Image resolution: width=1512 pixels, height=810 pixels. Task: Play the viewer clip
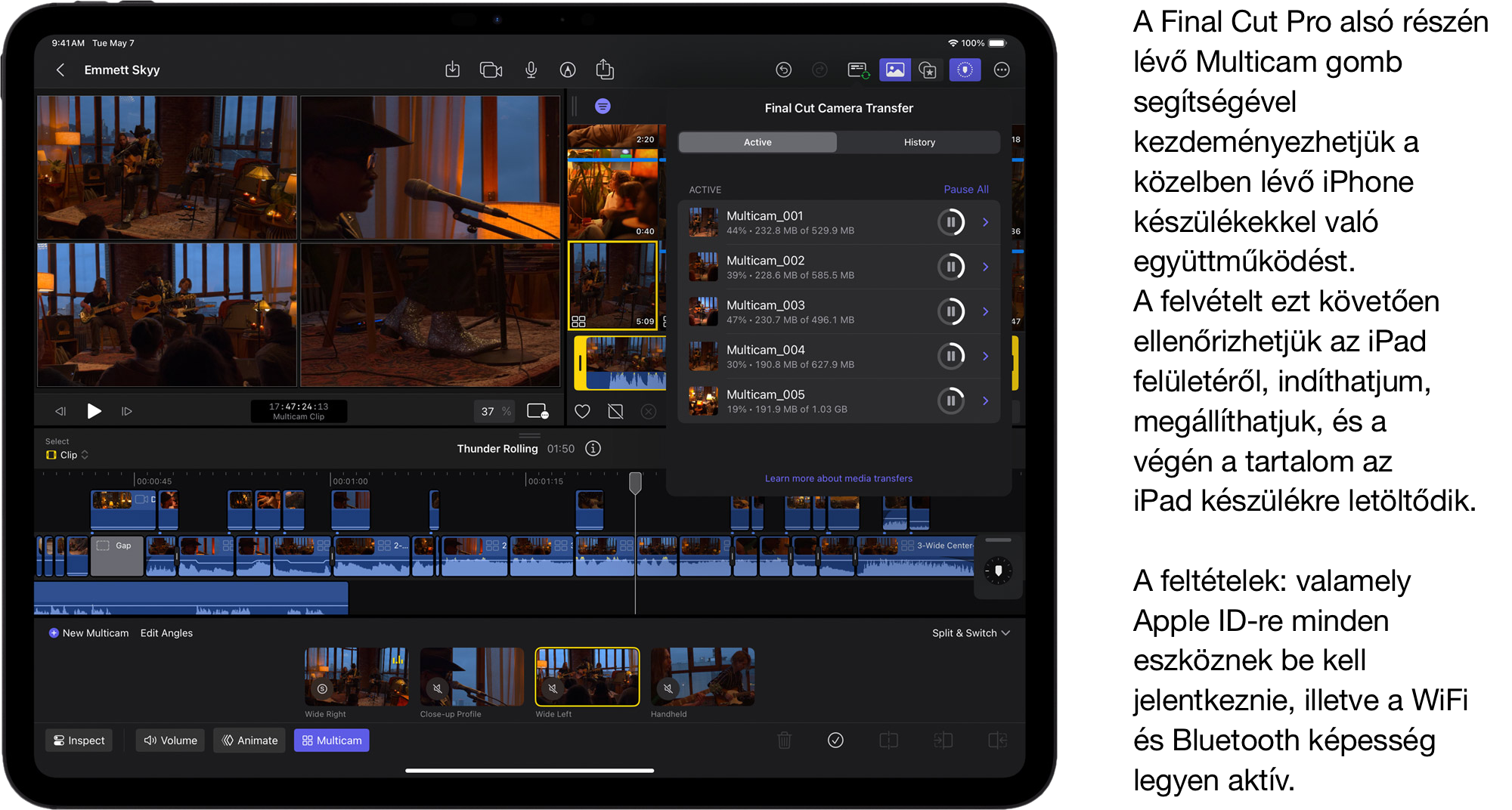[x=94, y=411]
